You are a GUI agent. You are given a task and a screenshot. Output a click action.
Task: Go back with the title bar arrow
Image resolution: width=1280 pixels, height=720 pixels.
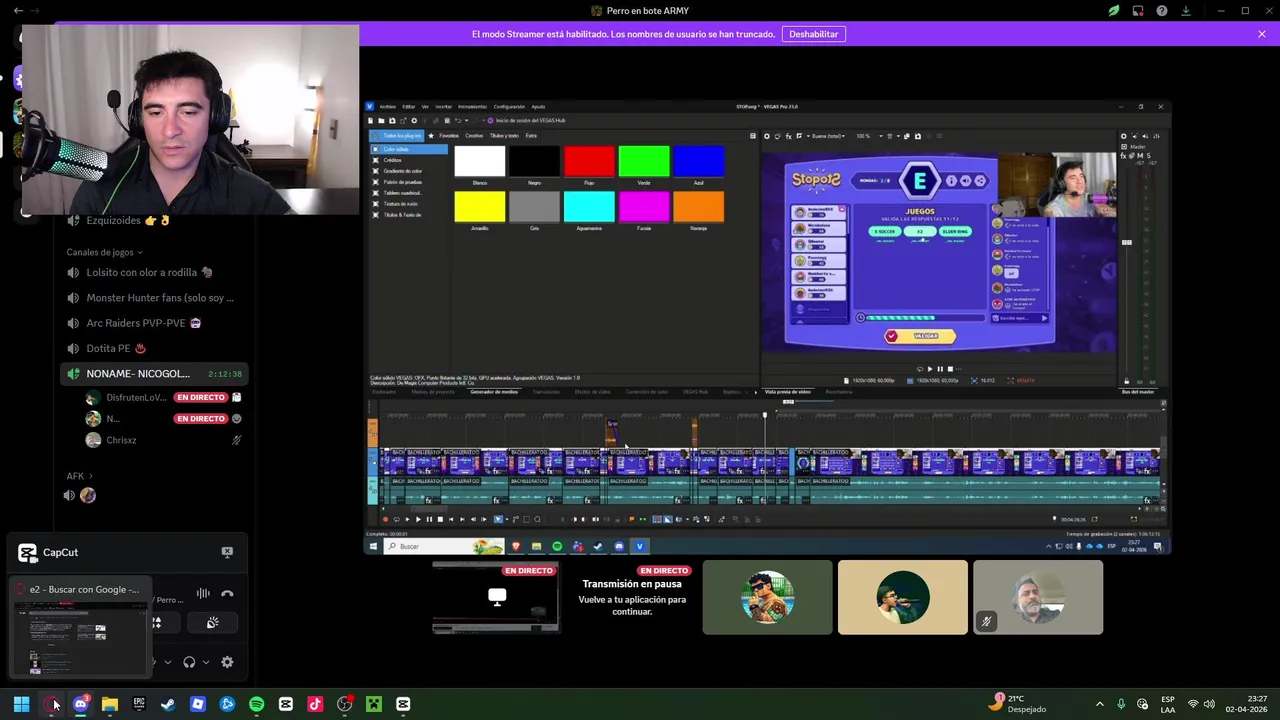click(18, 11)
